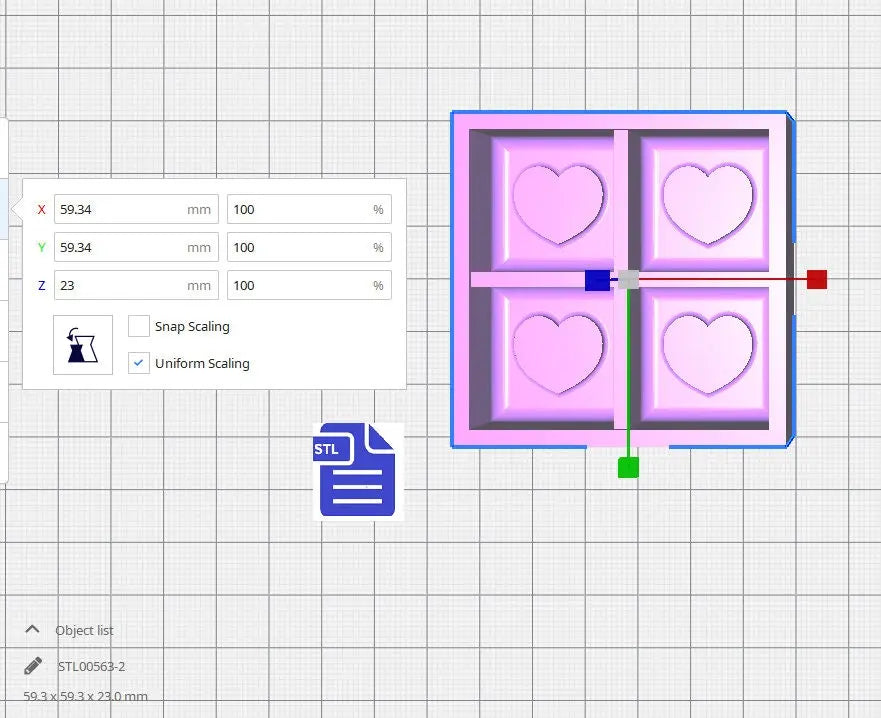Click the gray center scale handle
The height and width of the screenshot is (718, 881).
click(x=628, y=280)
